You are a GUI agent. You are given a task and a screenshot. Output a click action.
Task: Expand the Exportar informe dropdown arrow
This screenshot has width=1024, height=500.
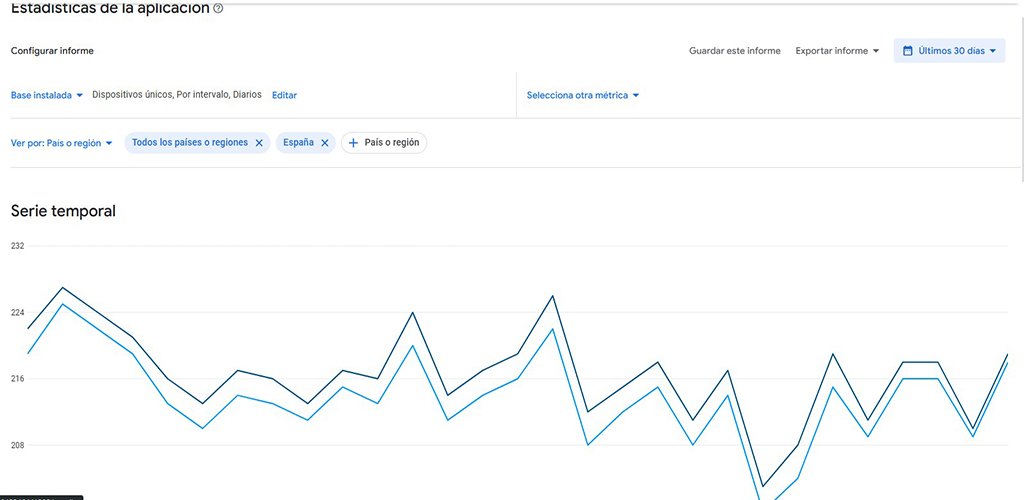click(876, 51)
